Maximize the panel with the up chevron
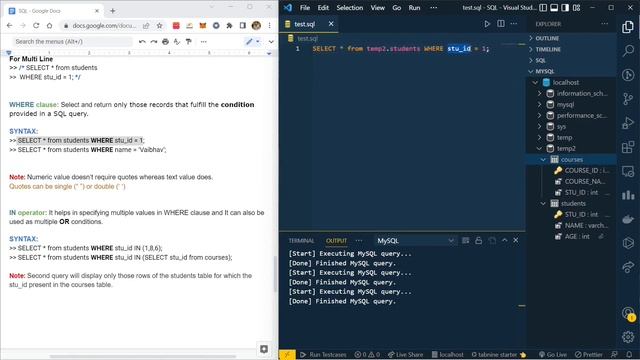This screenshot has width=640, height=360. 504,240
